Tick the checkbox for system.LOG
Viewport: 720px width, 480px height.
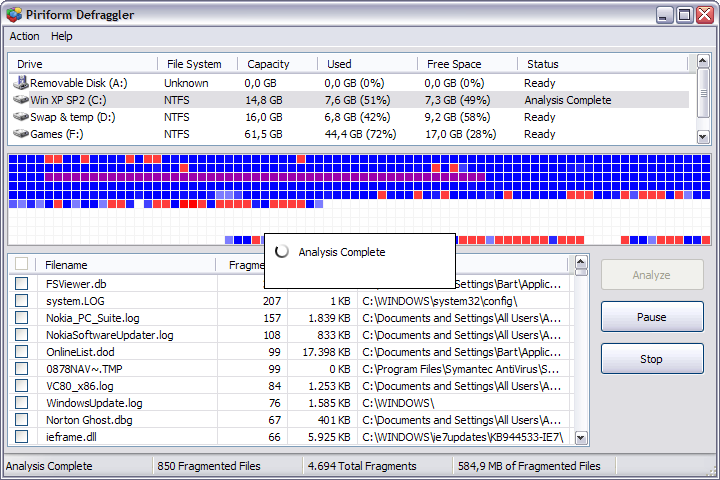click(22, 300)
